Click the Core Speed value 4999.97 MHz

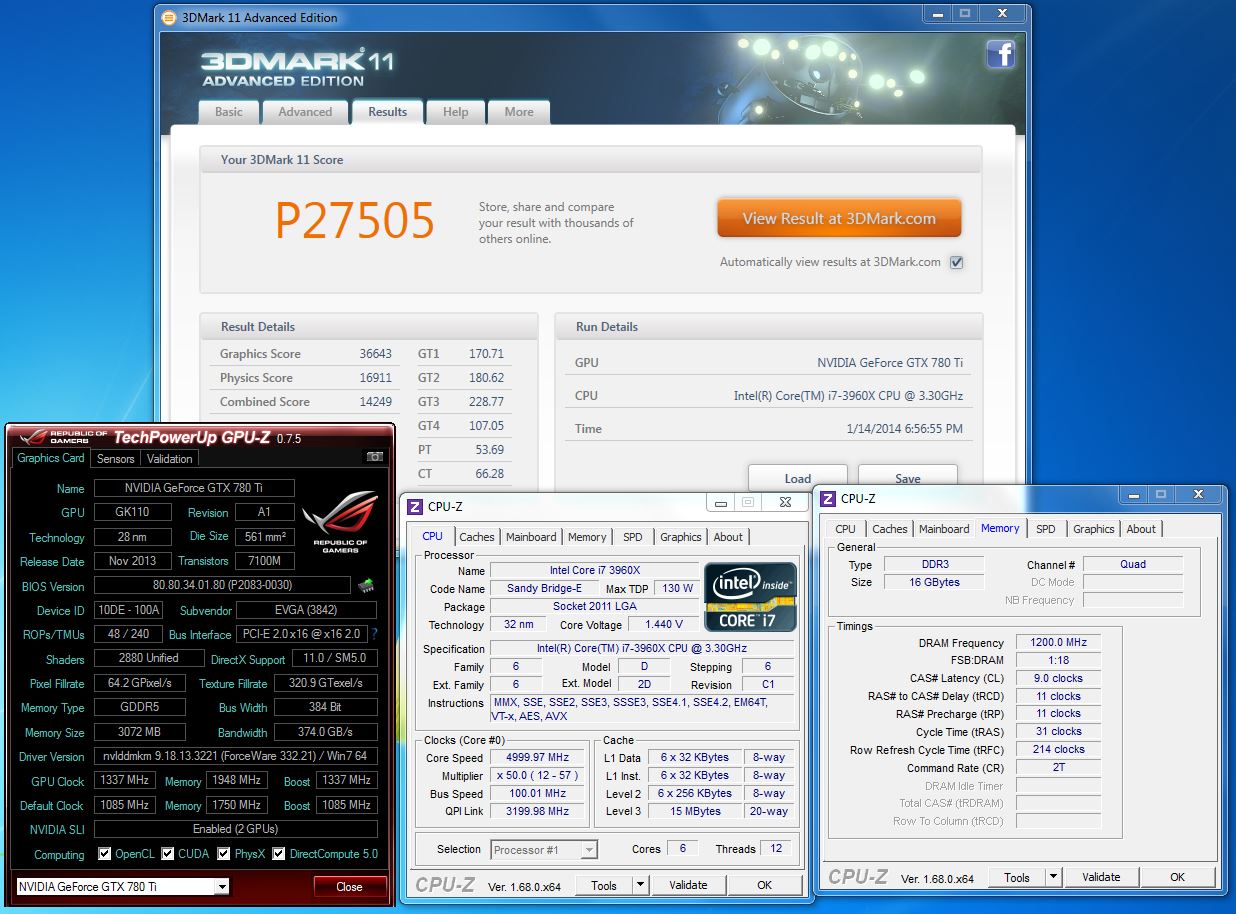[x=538, y=757]
